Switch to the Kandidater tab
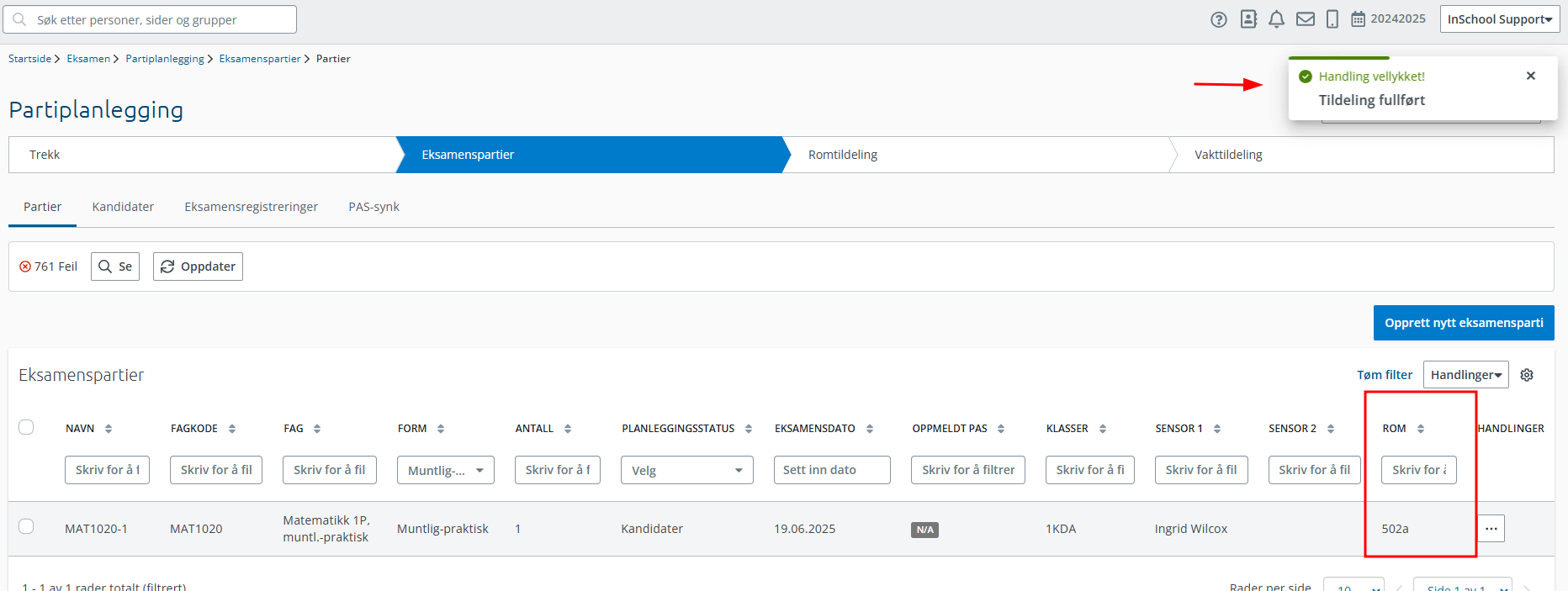 coord(123,207)
